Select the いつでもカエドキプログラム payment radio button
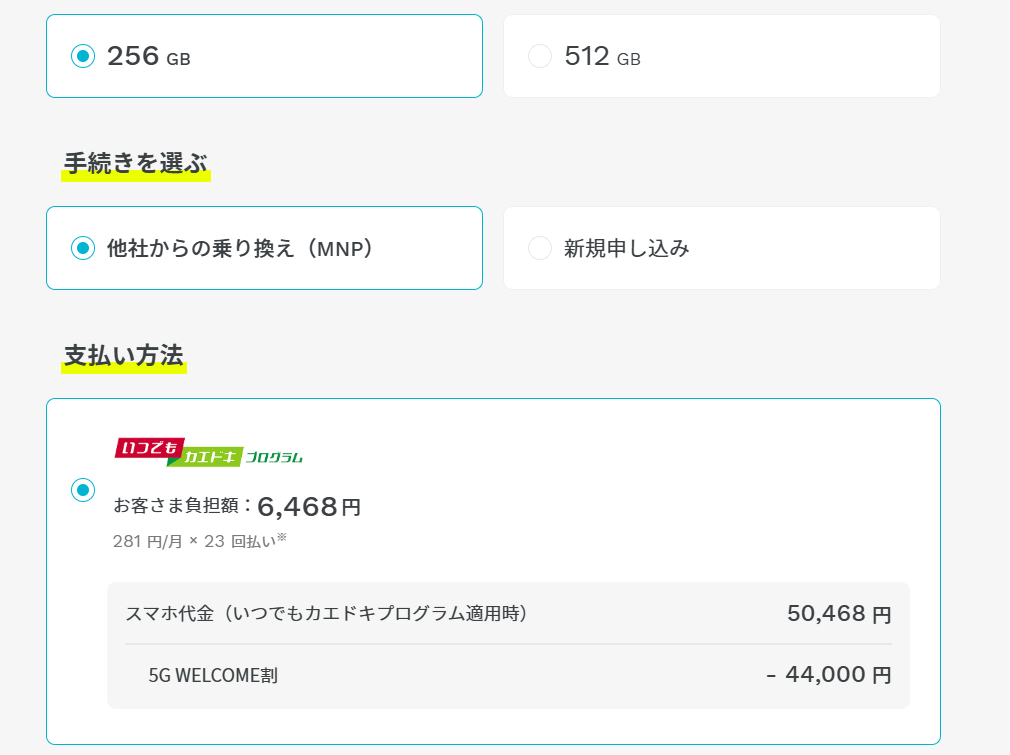This screenshot has height=755, width=1010. tap(83, 490)
